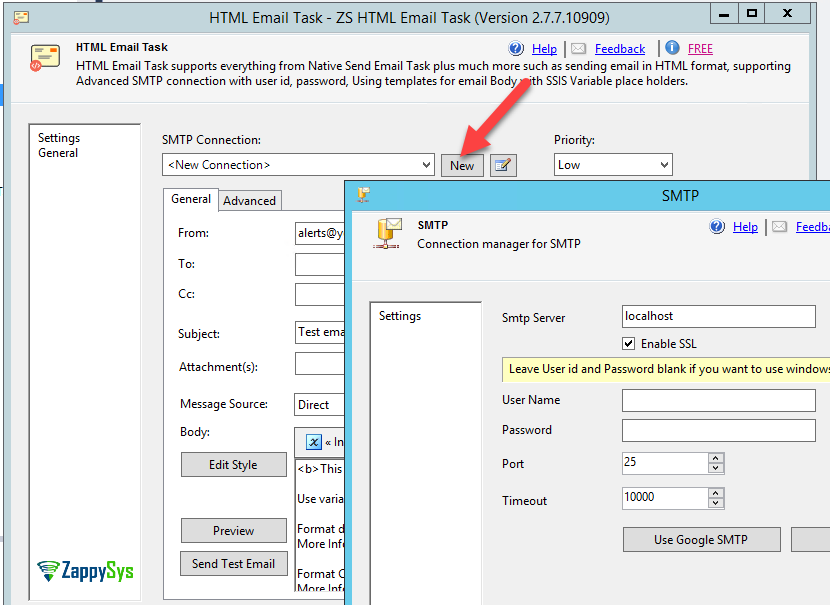Click the edit pencil icon beside New
The height and width of the screenshot is (605, 830).
click(x=502, y=165)
